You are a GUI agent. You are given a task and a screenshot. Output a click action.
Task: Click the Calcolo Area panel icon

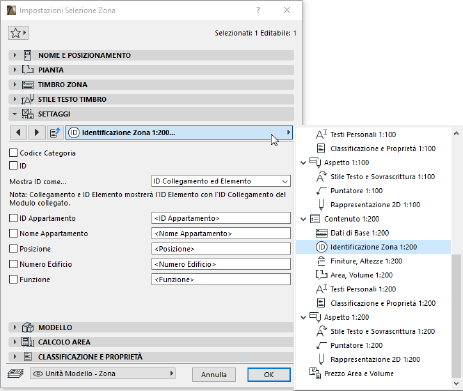pos(28,342)
